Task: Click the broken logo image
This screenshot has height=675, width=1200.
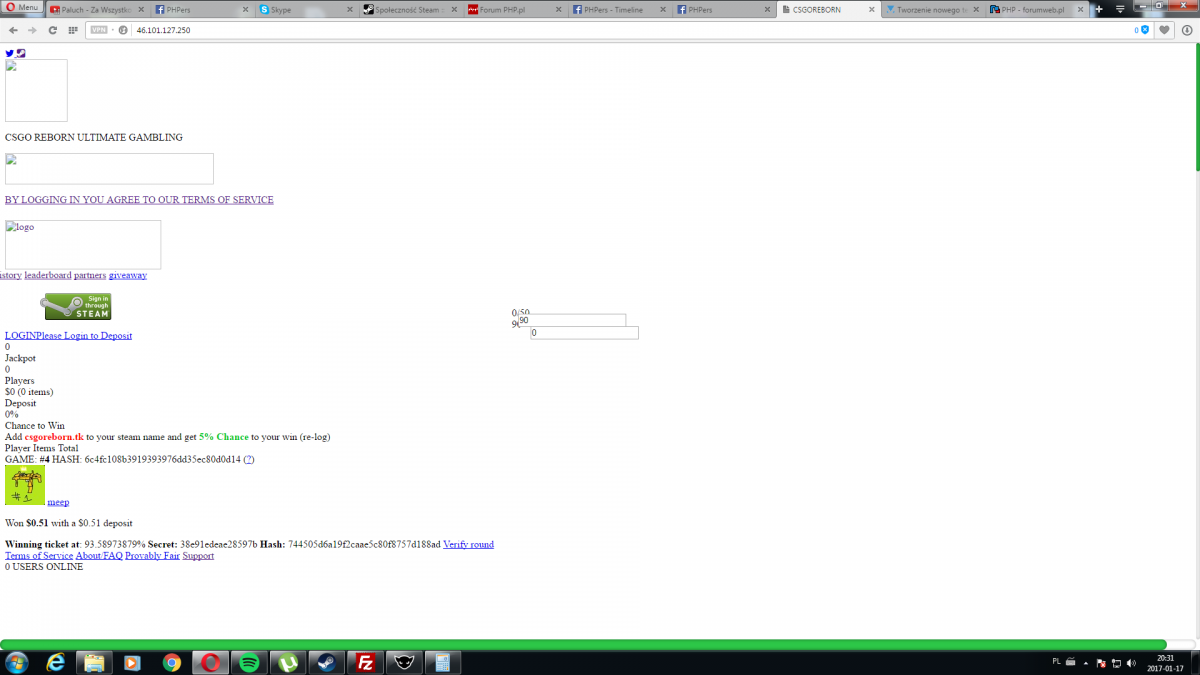Action: [x=83, y=245]
